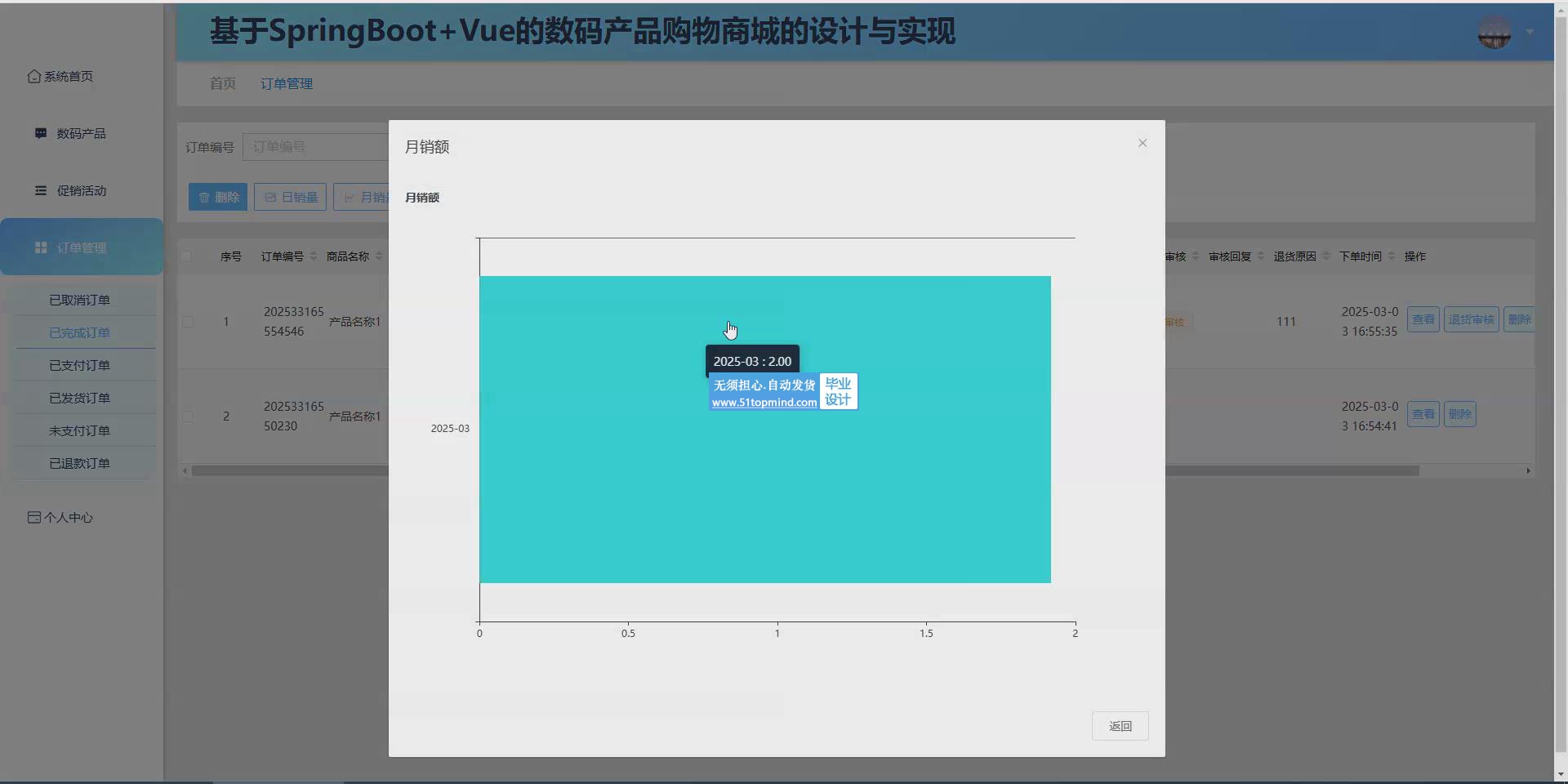Close the 月销额 dialog with the X icon
This screenshot has height=784, width=1568.
1143,143
